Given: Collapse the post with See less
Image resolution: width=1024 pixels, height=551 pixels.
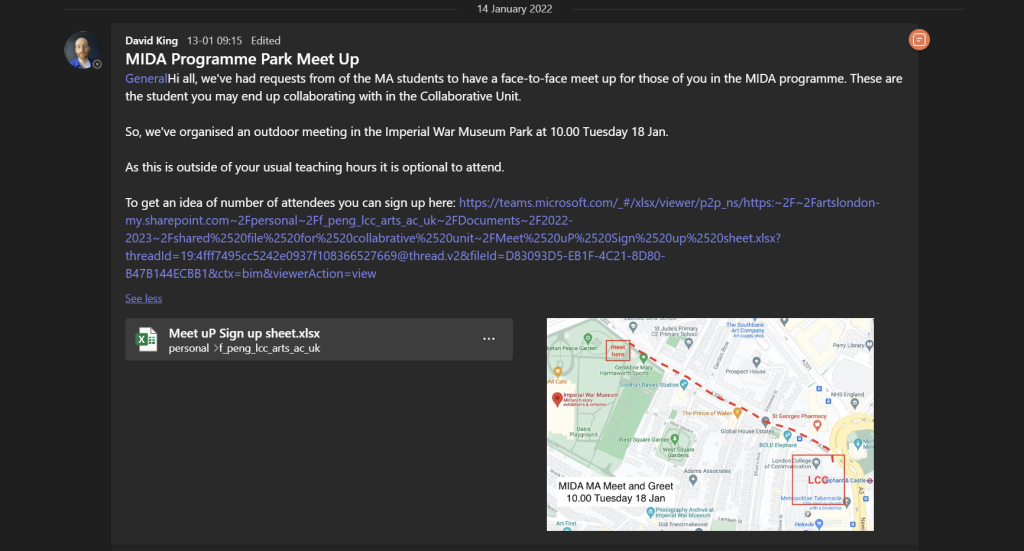Looking at the screenshot, I should (143, 298).
